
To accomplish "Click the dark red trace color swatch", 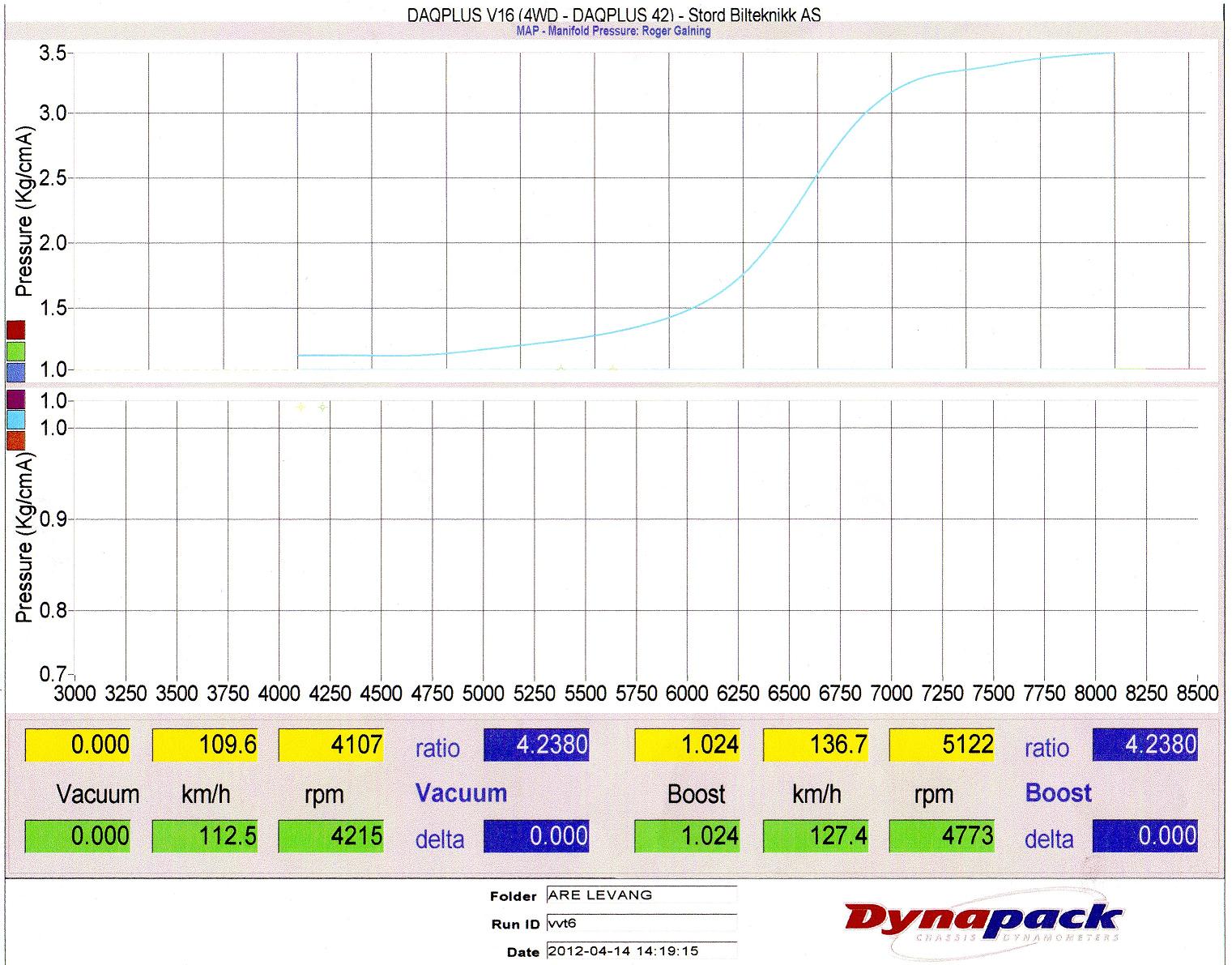I will tap(16, 330).
